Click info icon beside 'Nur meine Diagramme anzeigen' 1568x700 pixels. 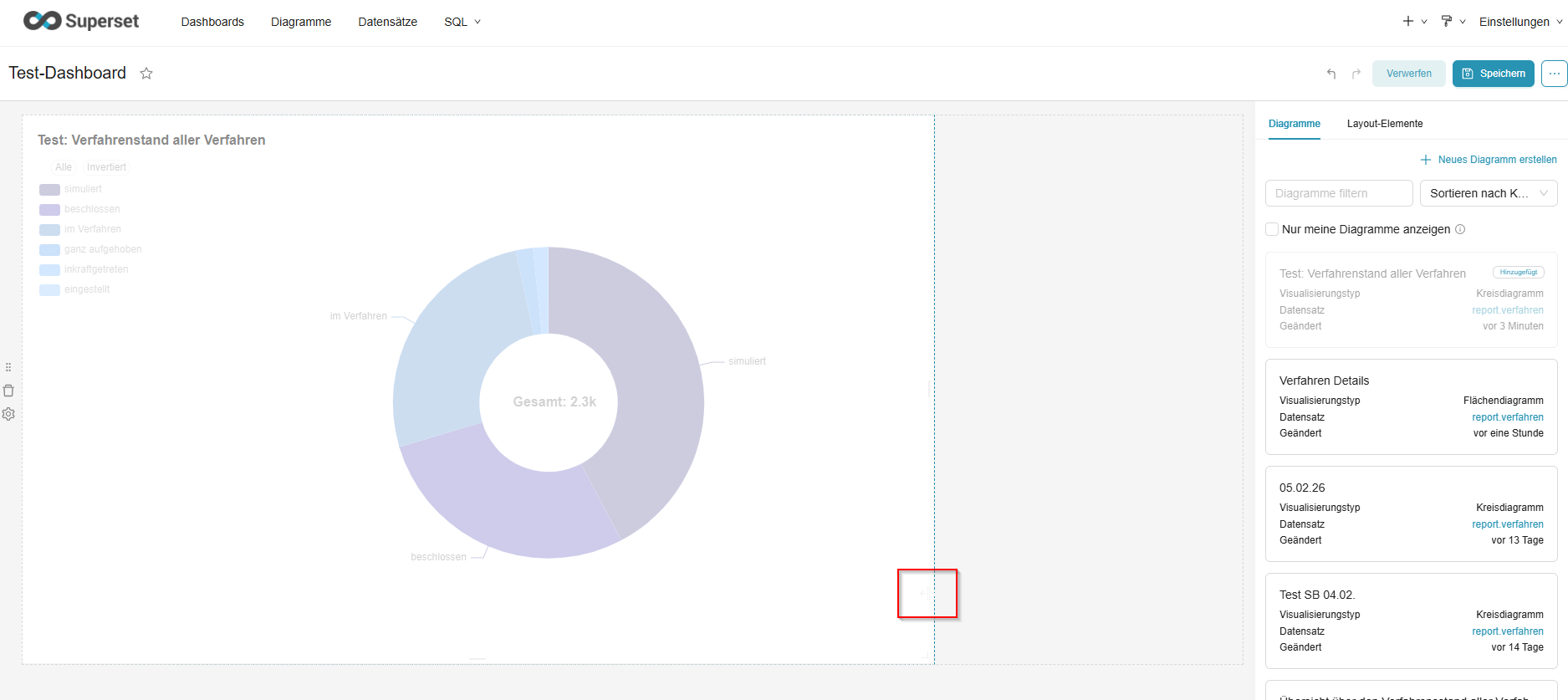click(x=1460, y=229)
